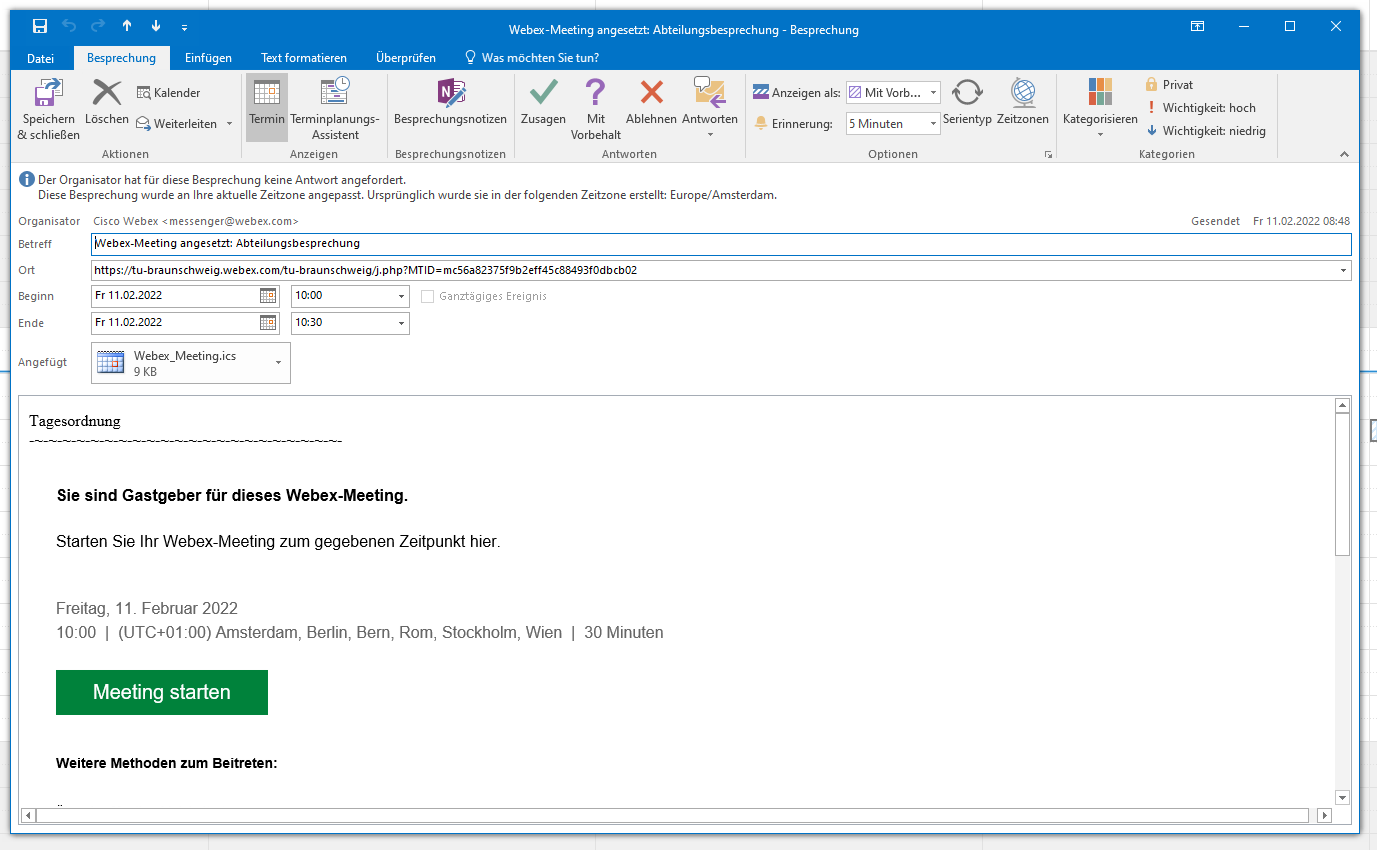Open the Beginn time 10:00 dropdown
The width and height of the screenshot is (1377, 850).
(x=402, y=297)
